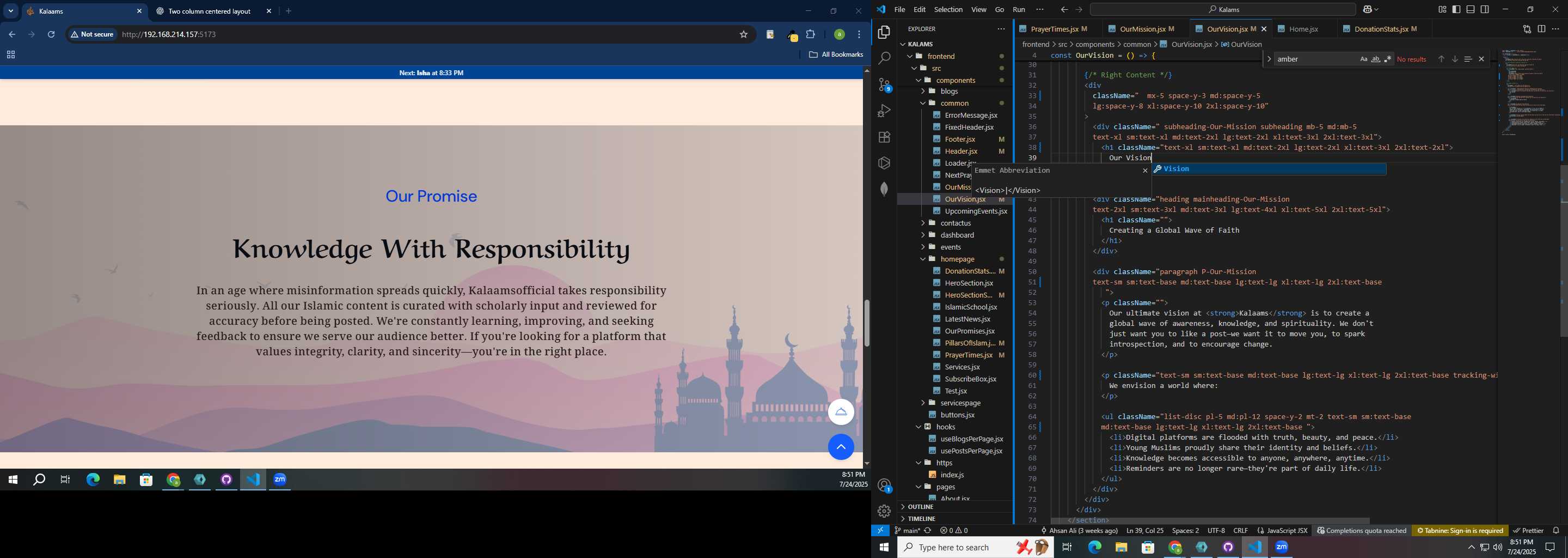This screenshot has width=1568, height=558.
Task: Click Open Changes icon in editor toolbar
Action: click(x=1527, y=29)
